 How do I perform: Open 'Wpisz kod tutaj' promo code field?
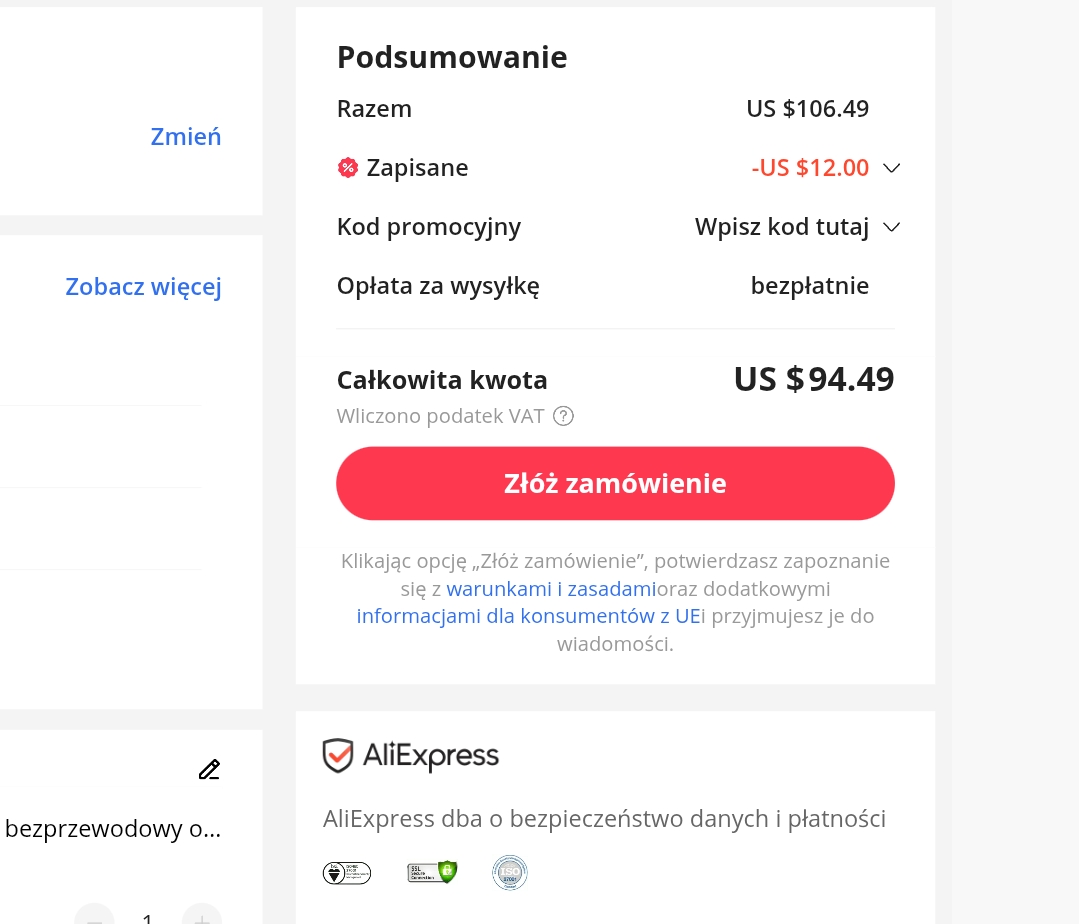(782, 226)
